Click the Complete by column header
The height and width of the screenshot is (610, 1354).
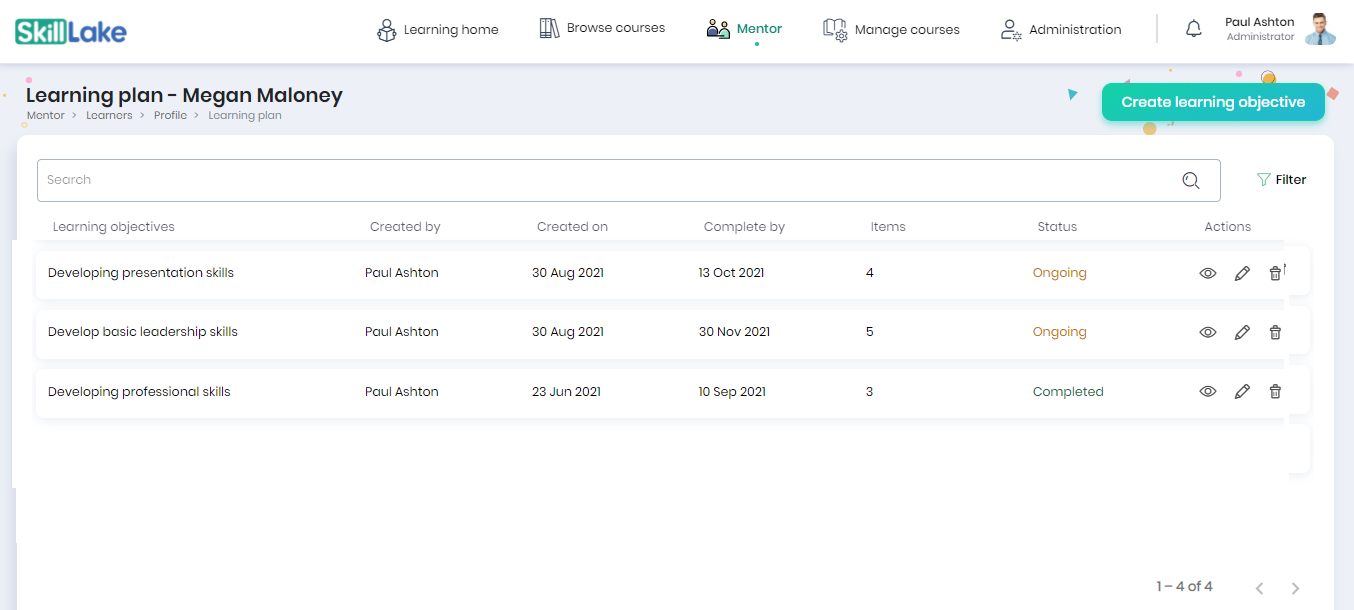click(x=744, y=227)
